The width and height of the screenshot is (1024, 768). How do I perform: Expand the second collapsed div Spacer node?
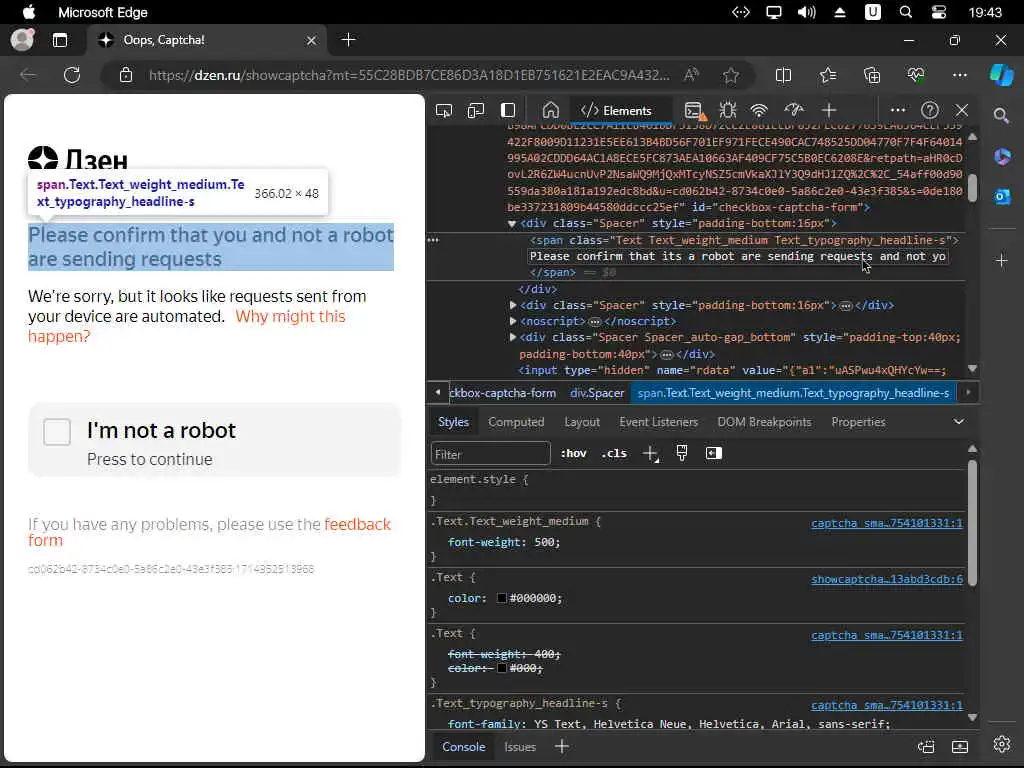coord(513,305)
